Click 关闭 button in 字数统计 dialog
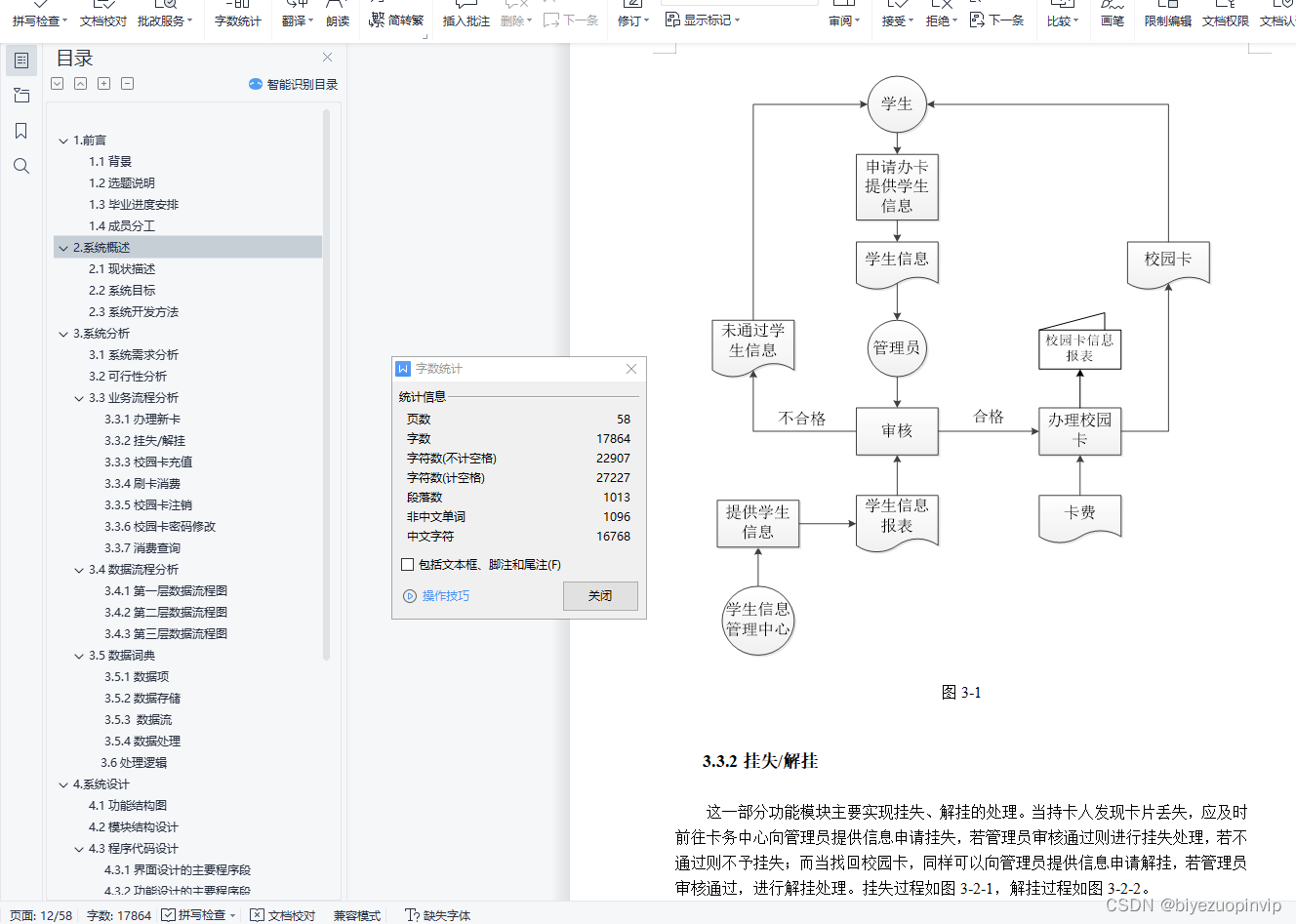This screenshot has width=1296, height=924. click(x=600, y=596)
